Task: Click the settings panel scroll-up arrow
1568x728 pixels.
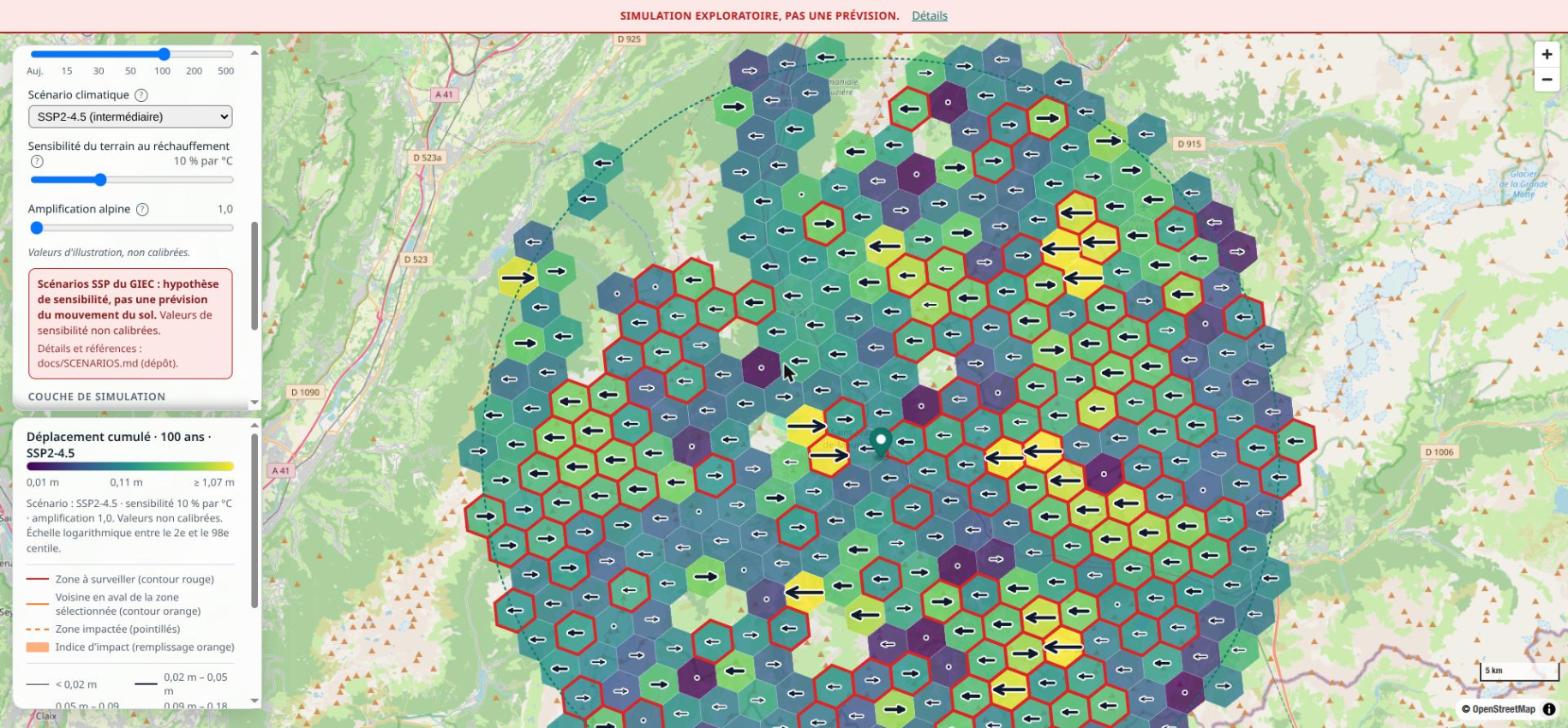Action: (254, 52)
